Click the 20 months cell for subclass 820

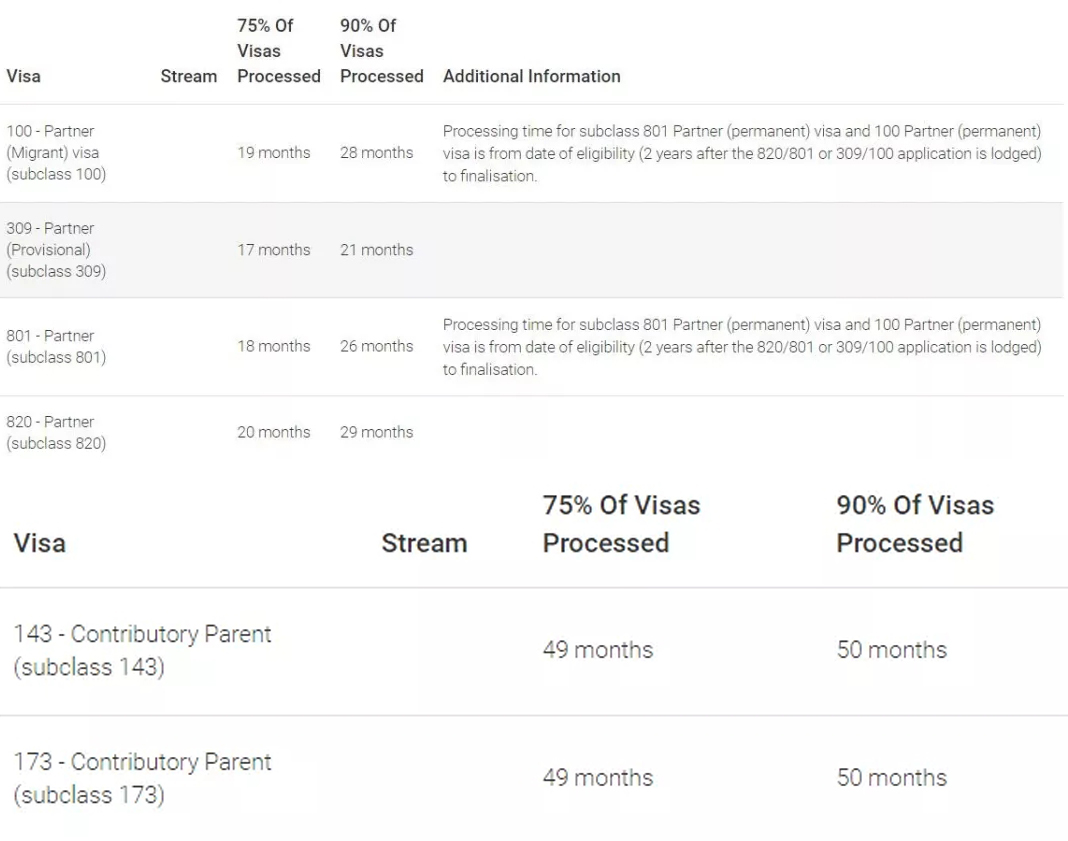(273, 432)
